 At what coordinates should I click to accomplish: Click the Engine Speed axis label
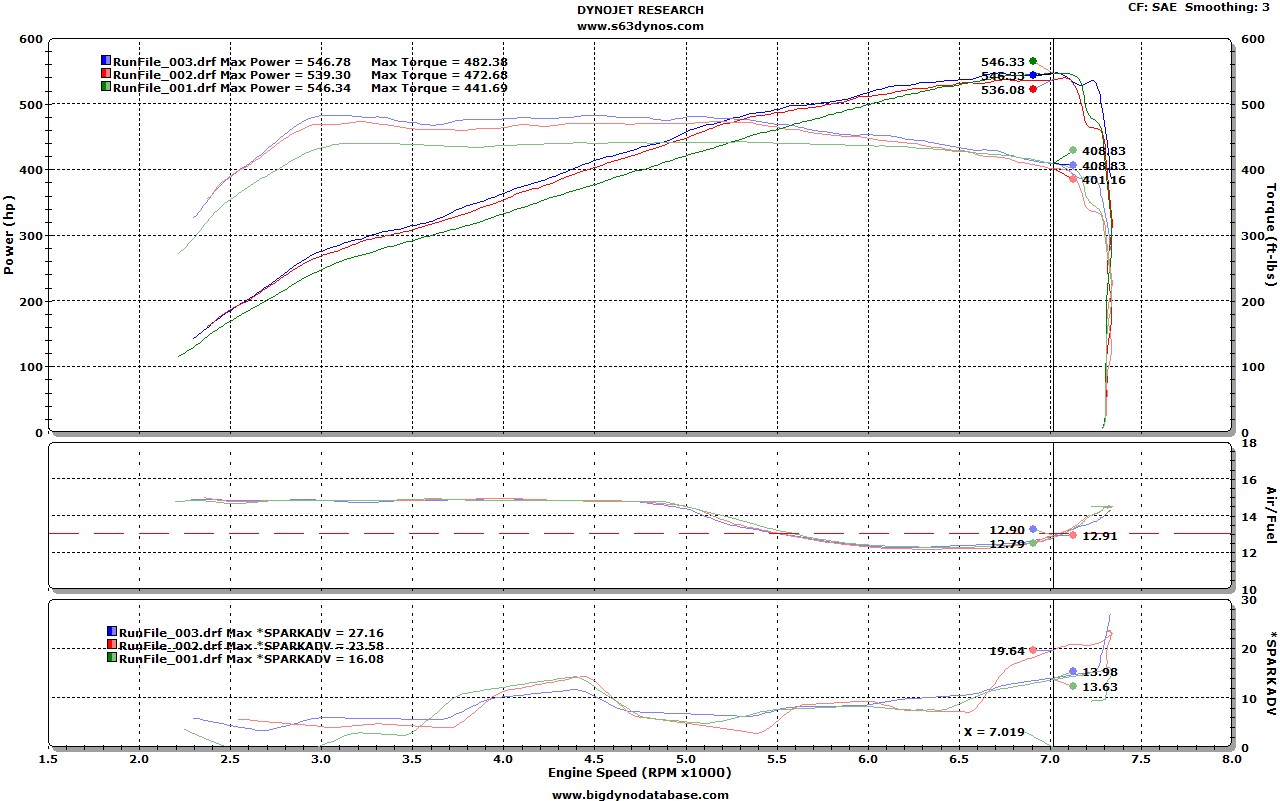[x=640, y=771]
